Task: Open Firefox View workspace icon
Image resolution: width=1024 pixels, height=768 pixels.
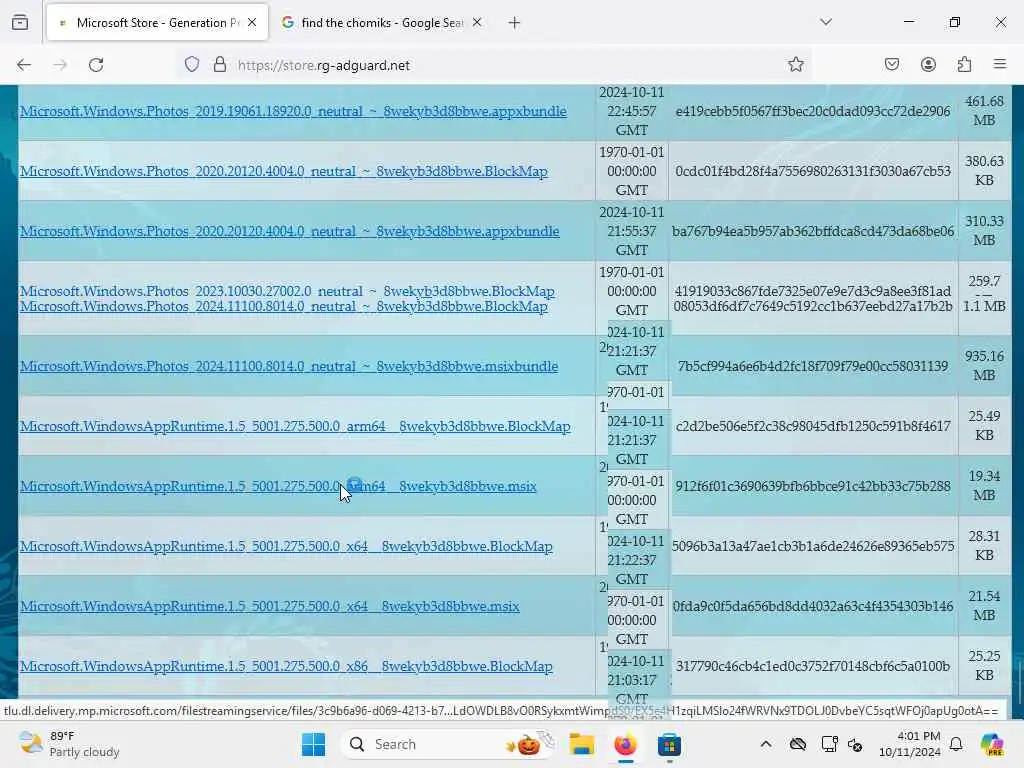Action: tap(20, 23)
